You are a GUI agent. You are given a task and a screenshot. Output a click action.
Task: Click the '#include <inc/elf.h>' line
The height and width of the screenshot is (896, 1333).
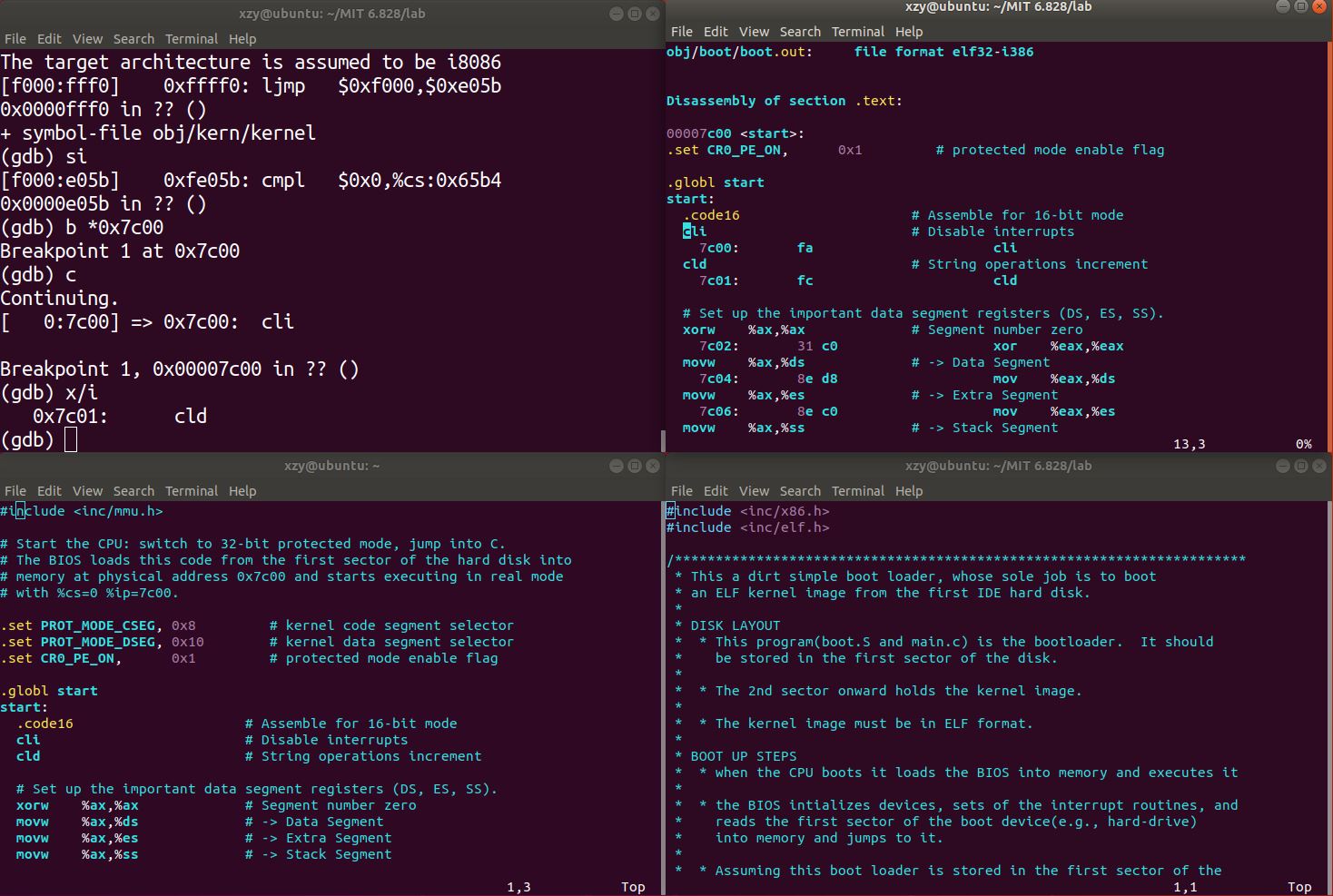coord(748,527)
